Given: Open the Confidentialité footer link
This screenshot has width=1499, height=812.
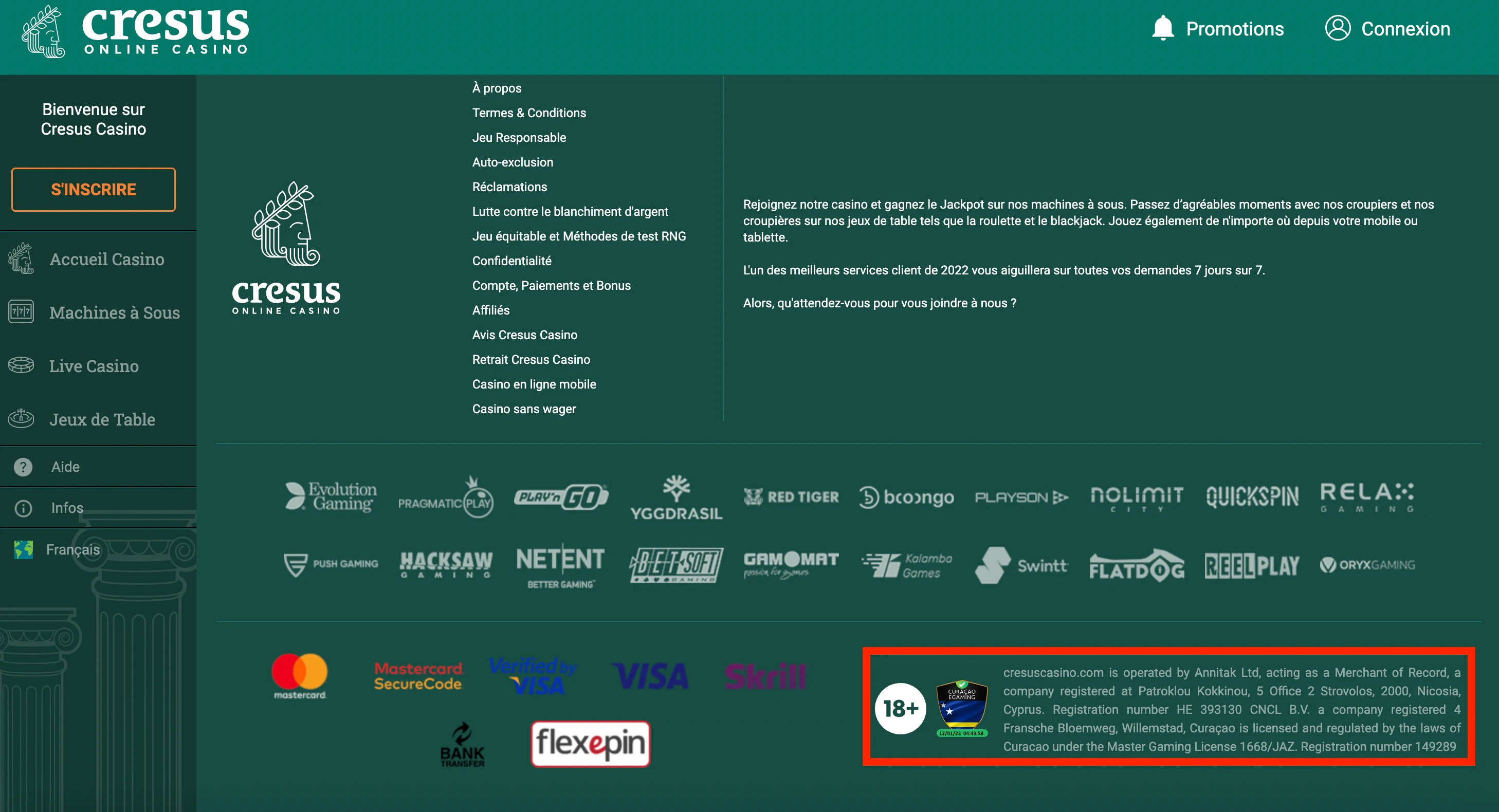Looking at the screenshot, I should click(x=511, y=261).
